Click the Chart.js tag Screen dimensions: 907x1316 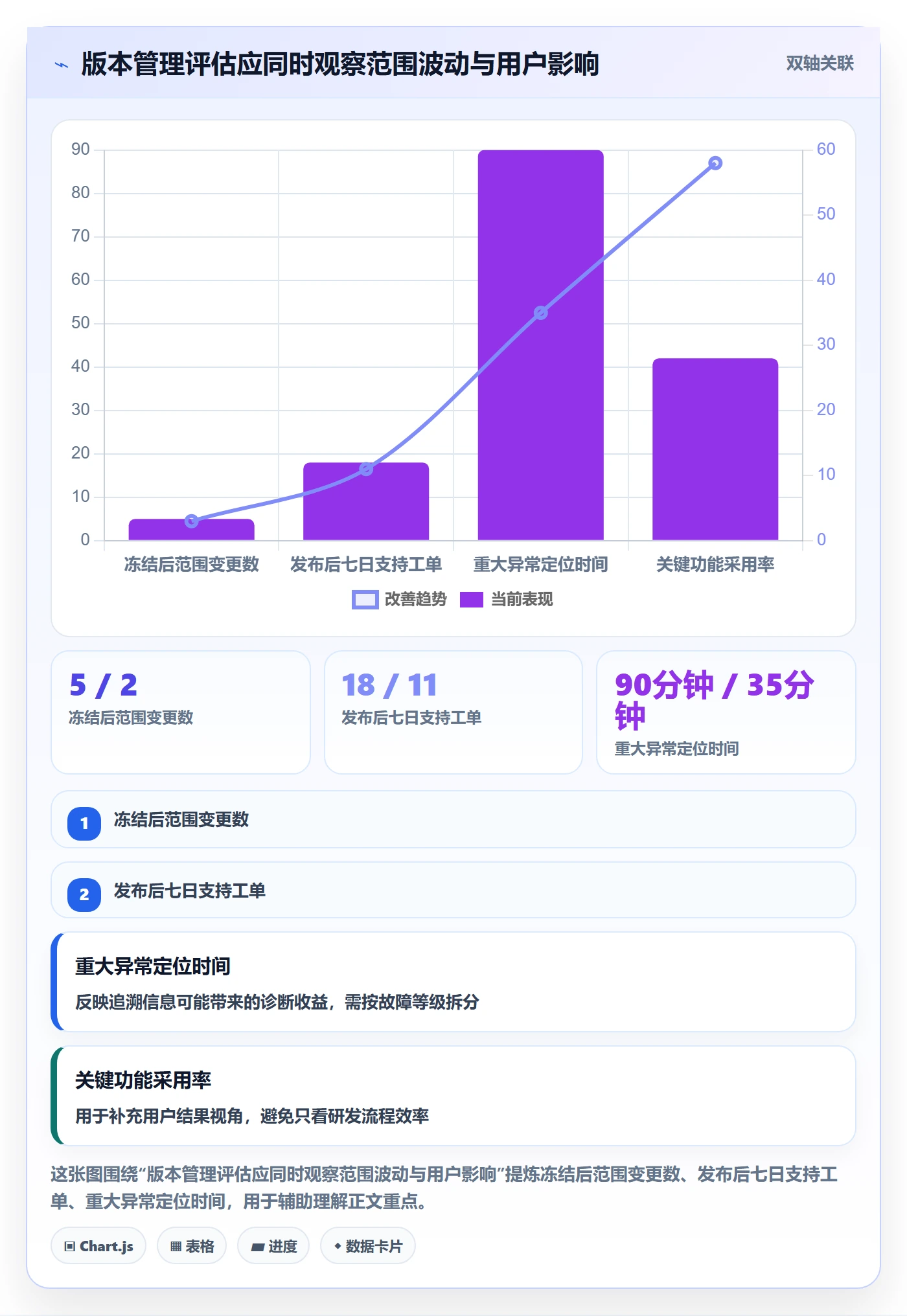coord(98,1245)
